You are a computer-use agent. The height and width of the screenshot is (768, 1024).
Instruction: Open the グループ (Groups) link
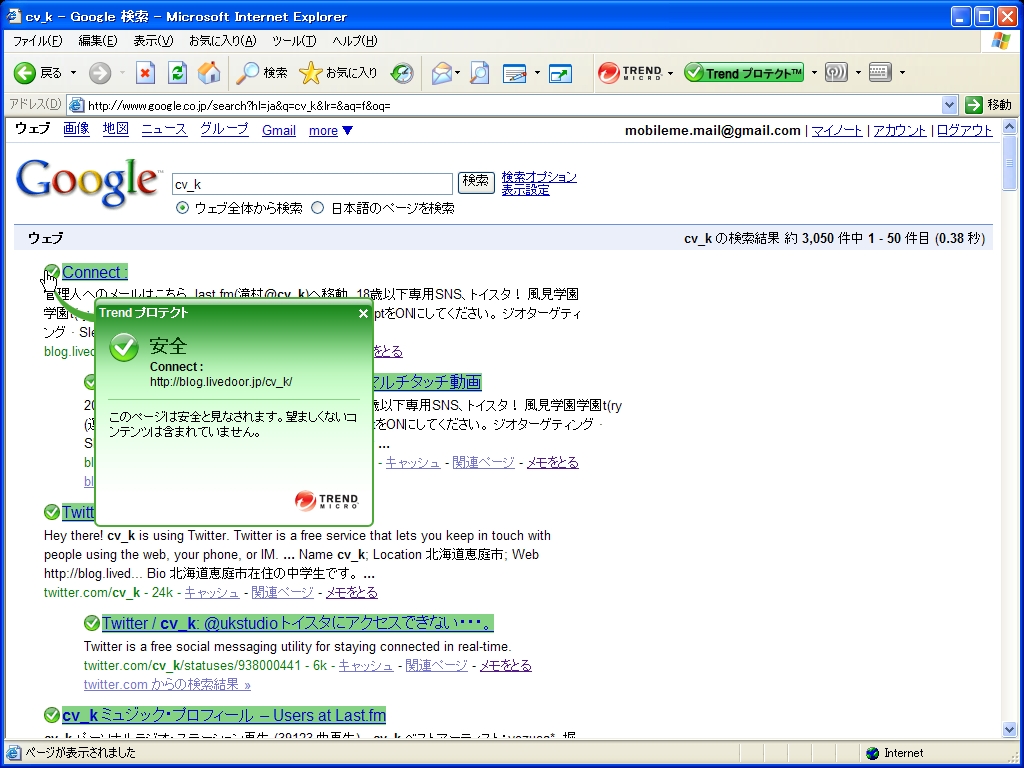point(224,129)
